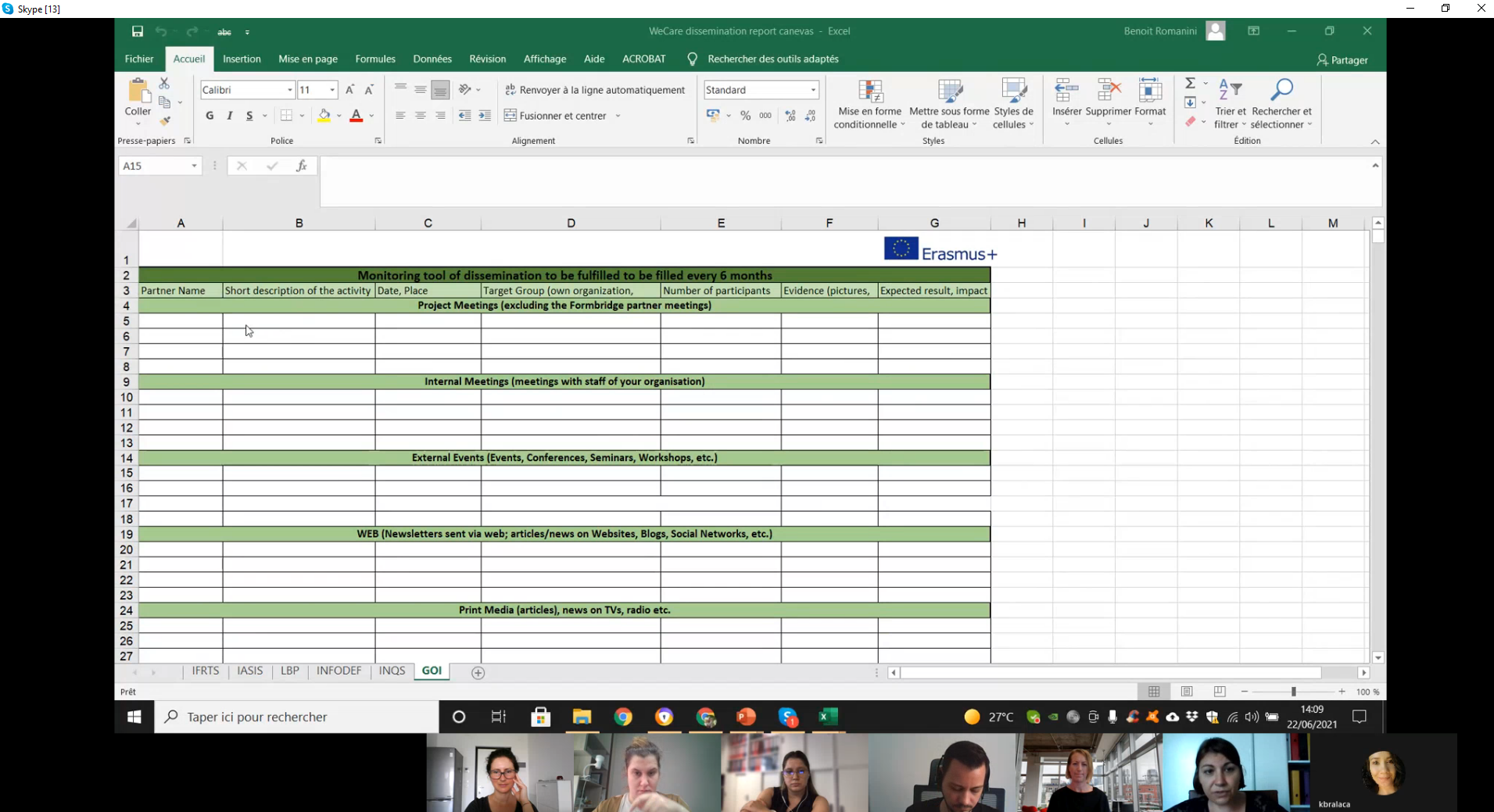Click the AutoSum sigma icon
The height and width of the screenshot is (812, 1494).
(x=1190, y=84)
